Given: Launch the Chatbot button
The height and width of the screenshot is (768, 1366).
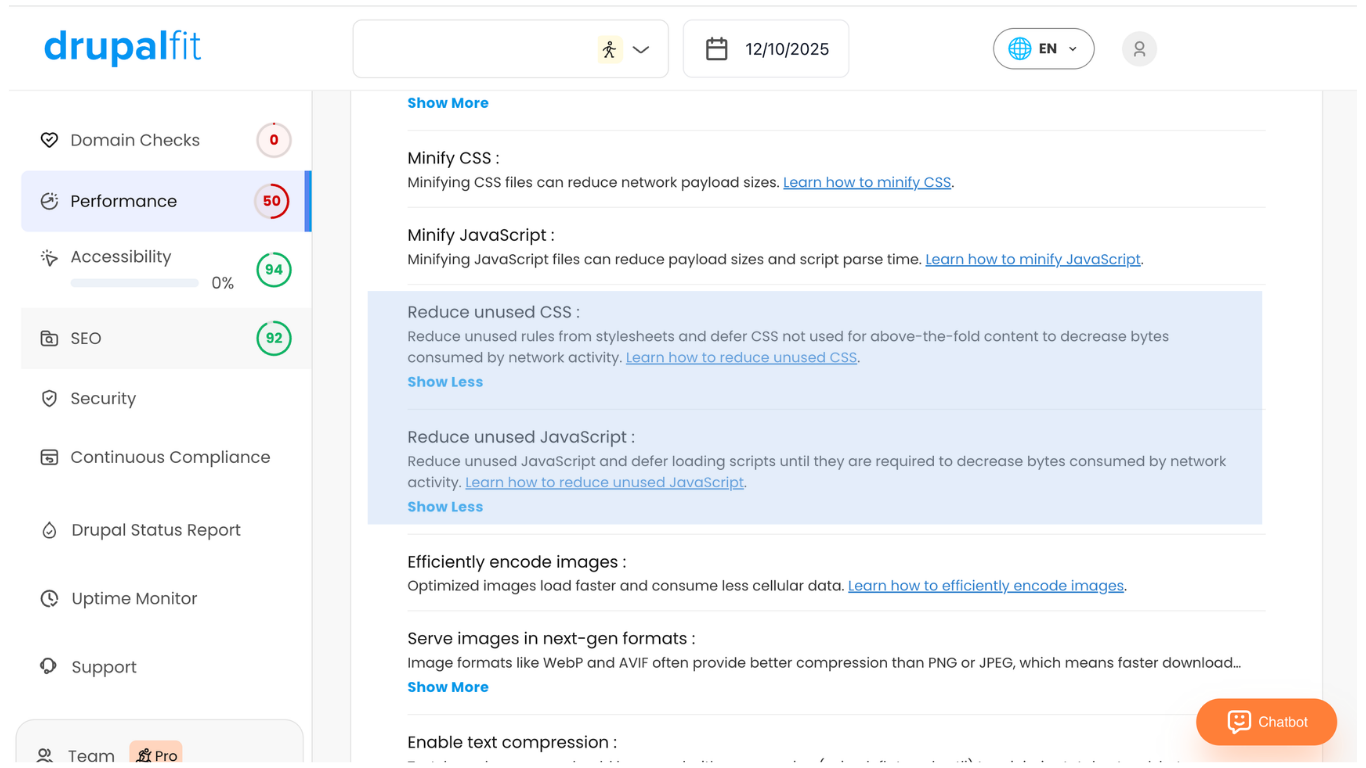Looking at the screenshot, I should click(1266, 722).
